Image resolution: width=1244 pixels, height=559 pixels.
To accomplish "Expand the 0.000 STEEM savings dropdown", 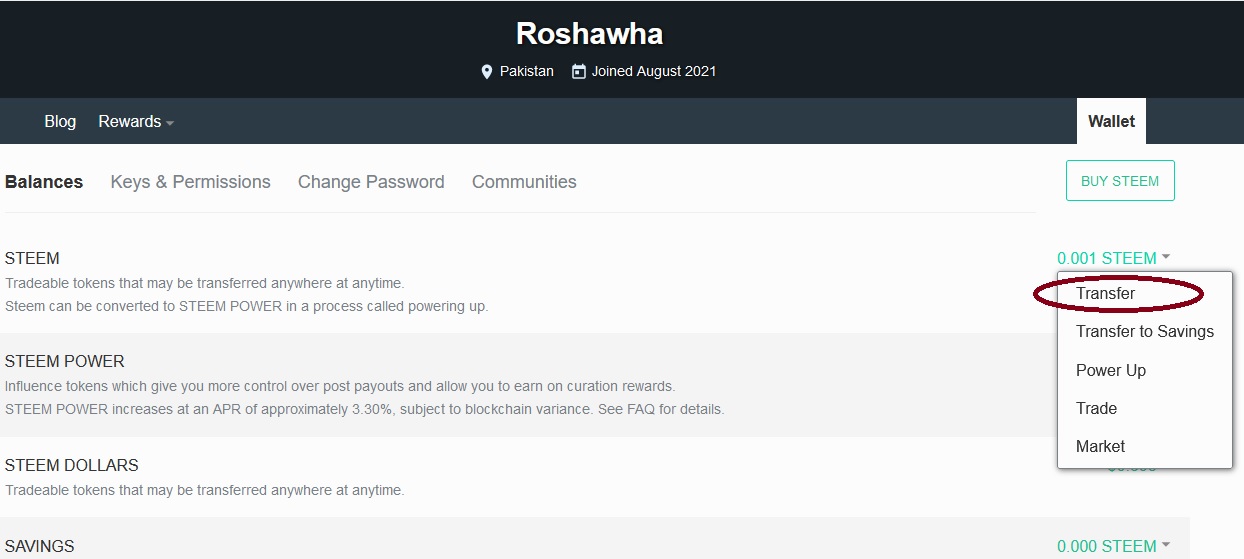I will (1113, 546).
